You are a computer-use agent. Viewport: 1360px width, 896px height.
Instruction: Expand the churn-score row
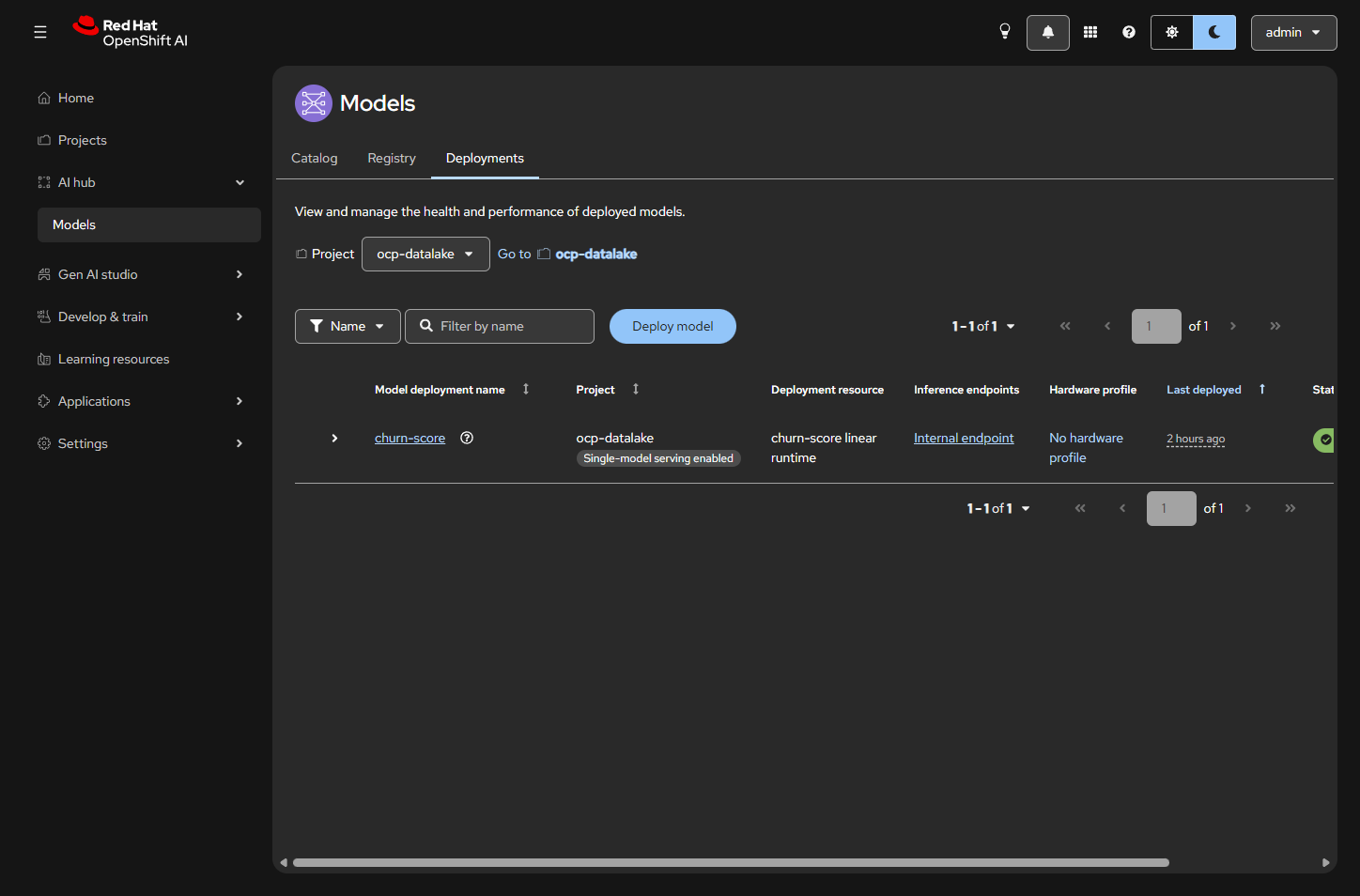(334, 438)
